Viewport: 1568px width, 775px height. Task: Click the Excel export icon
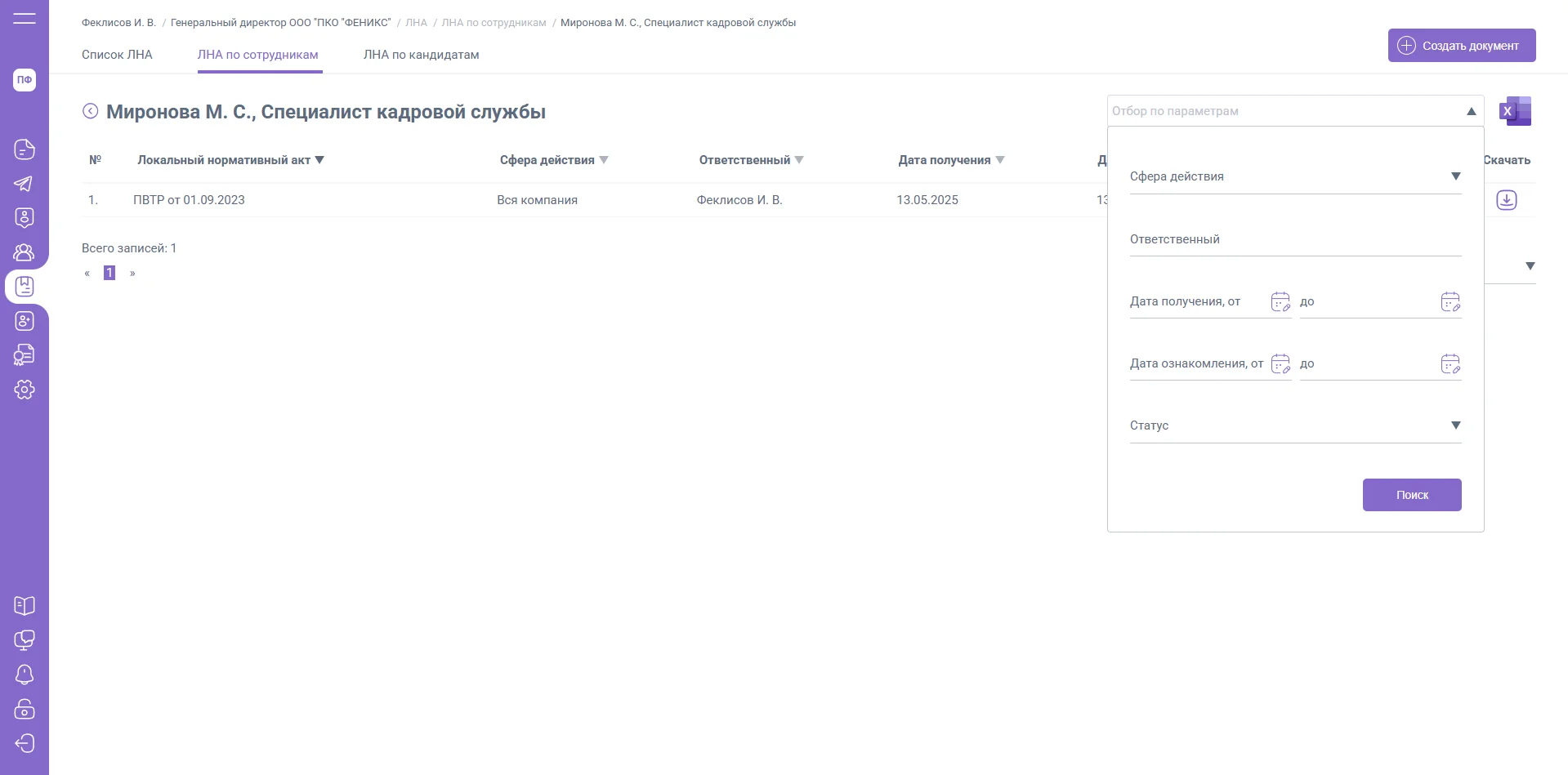pos(1515,111)
